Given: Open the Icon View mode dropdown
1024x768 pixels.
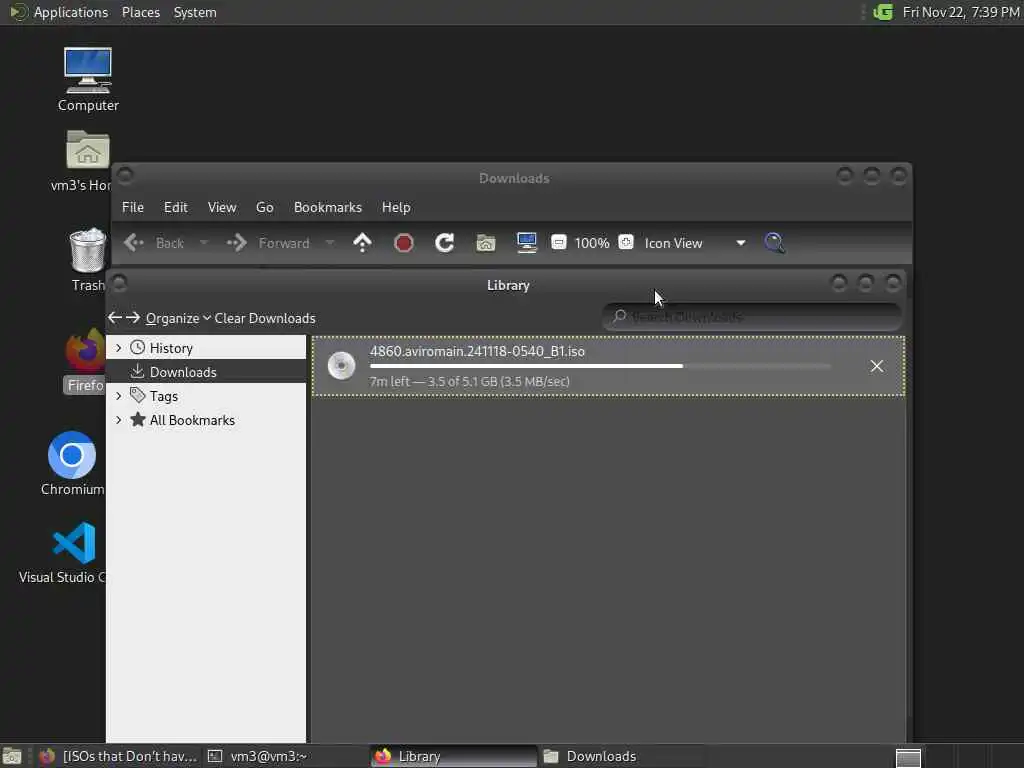Looking at the screenshot, I should click(x=695, y=243).
